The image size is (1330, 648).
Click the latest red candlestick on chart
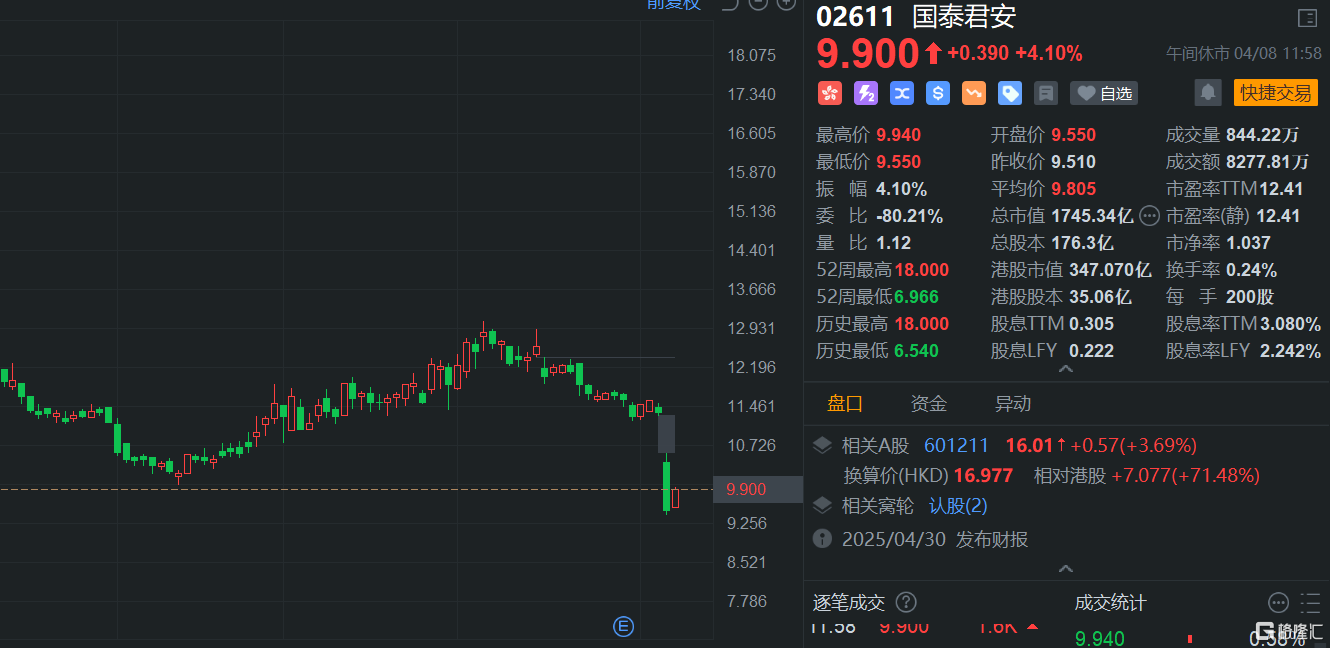click(x=676, y=498)
